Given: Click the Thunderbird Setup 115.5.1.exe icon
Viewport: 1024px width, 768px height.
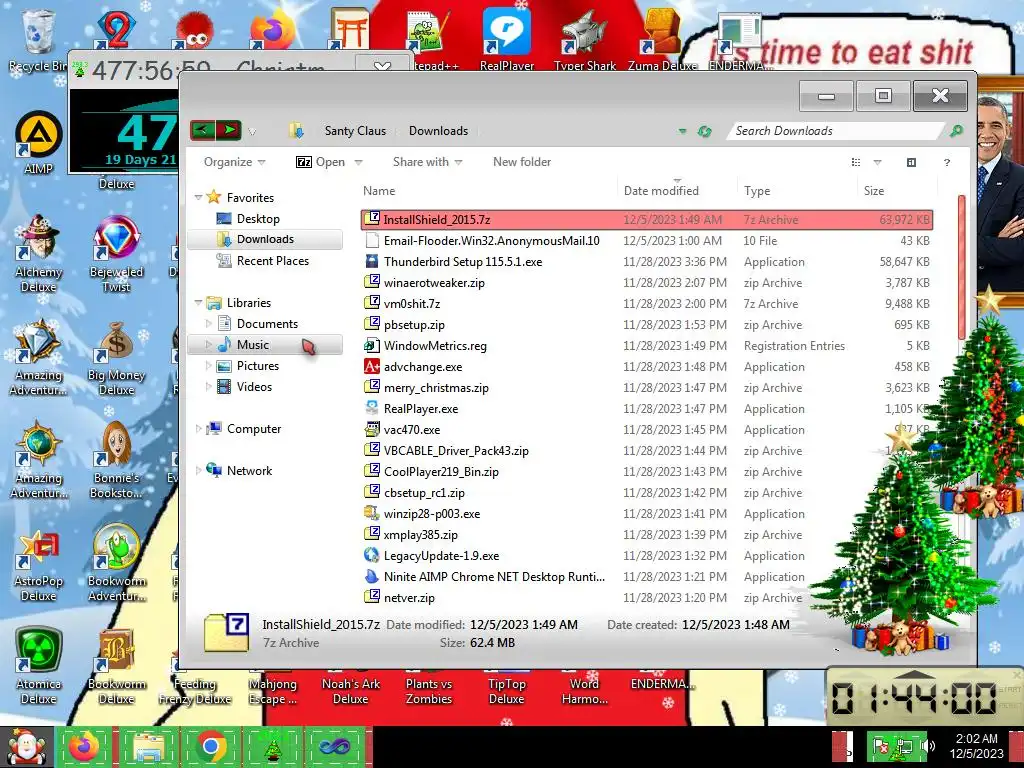Looking at the screenshot, I should tap(372, 261).
